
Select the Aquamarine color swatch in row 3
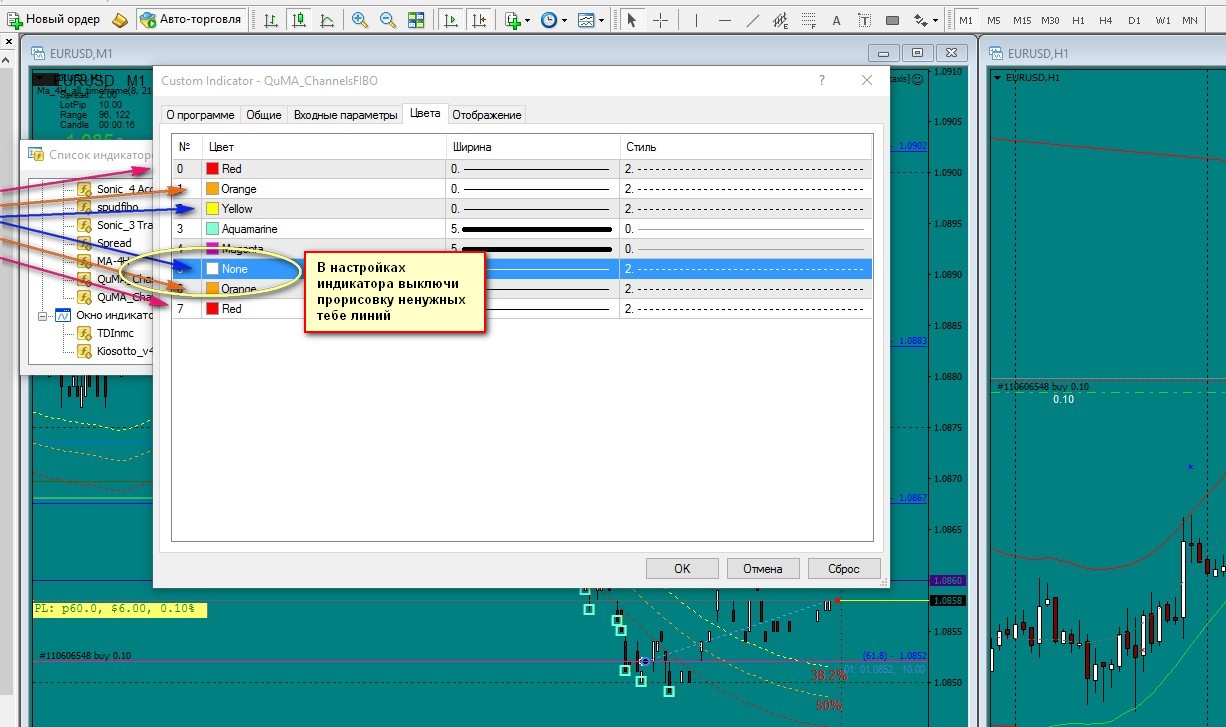[212, 229]
